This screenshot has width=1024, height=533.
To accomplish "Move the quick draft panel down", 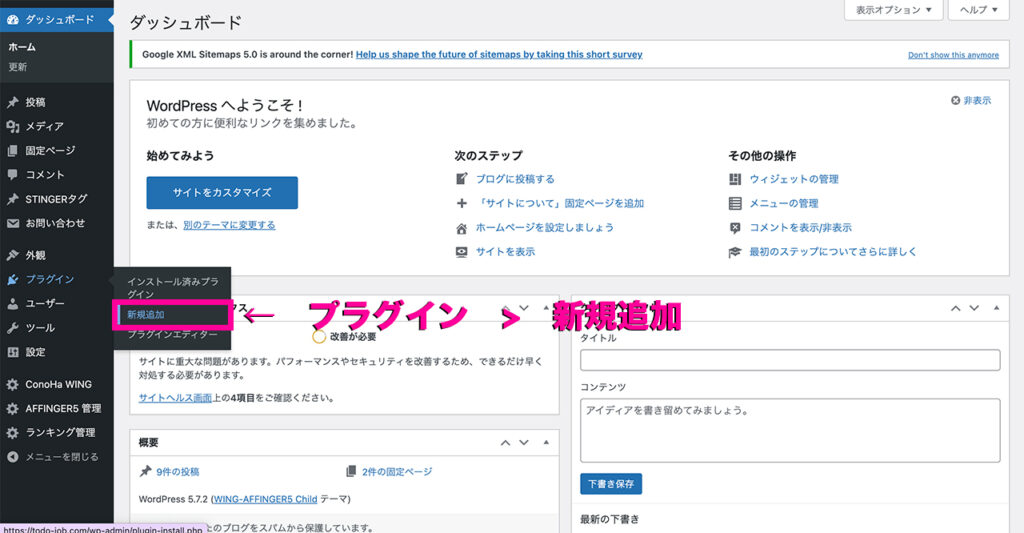I will (x=974, y=308).
